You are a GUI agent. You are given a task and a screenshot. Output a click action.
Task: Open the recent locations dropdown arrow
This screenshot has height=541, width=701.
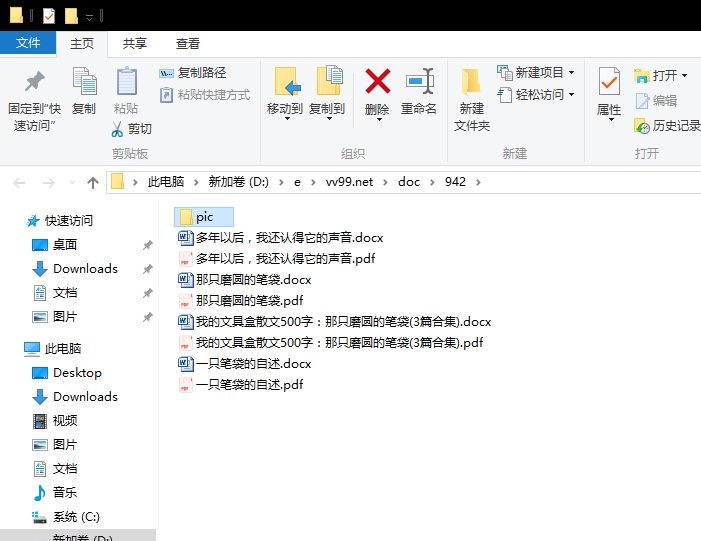pyautogui.click(x=72, y=182)
